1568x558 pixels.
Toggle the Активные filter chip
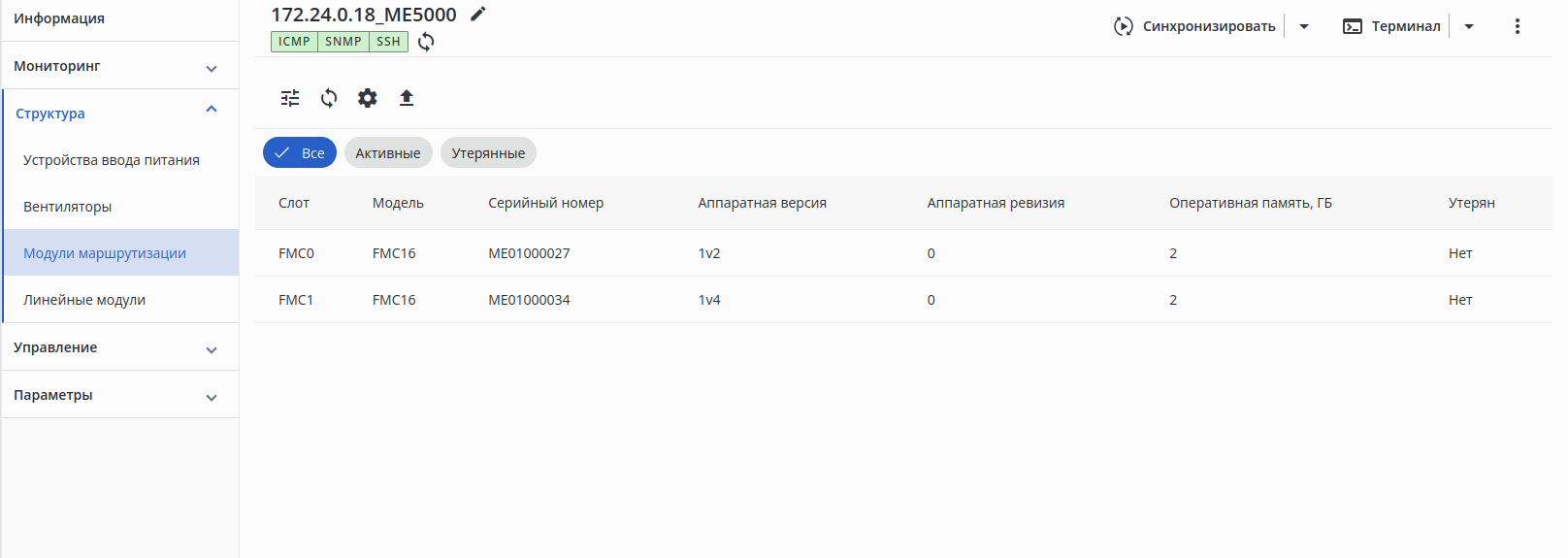388,153
